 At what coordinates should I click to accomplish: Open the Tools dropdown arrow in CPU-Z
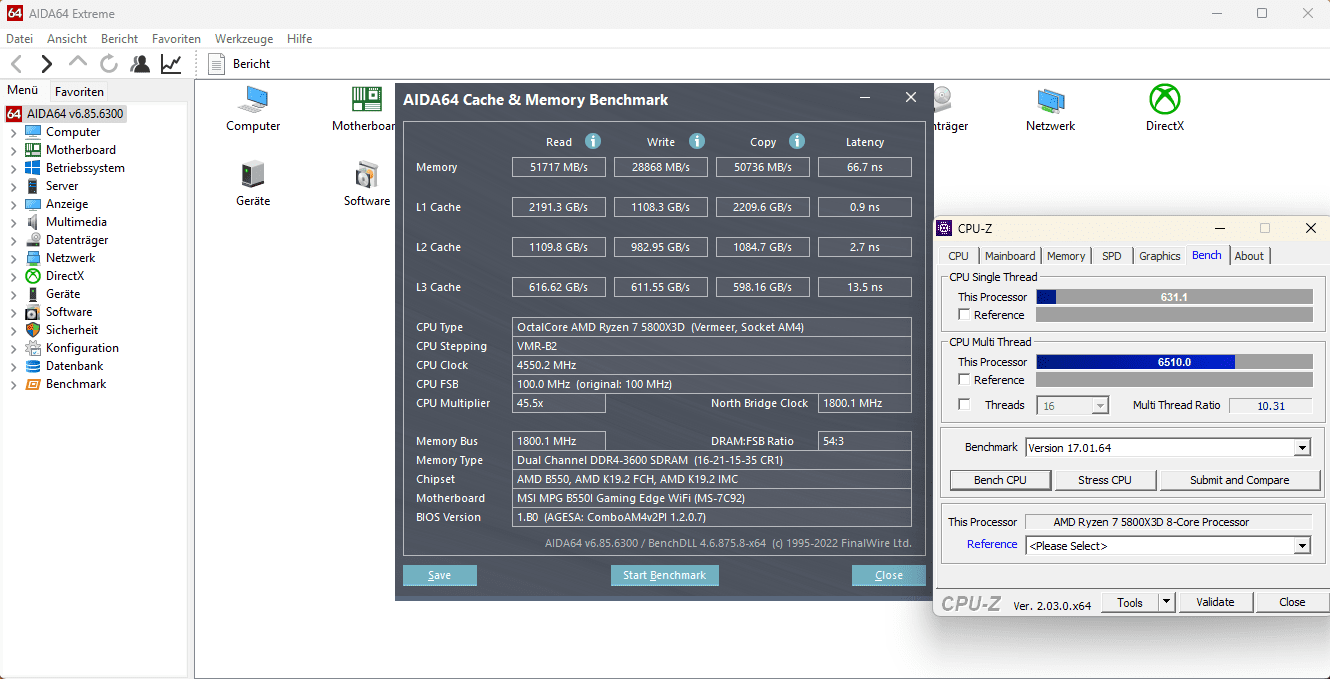tap(1166, 602)
